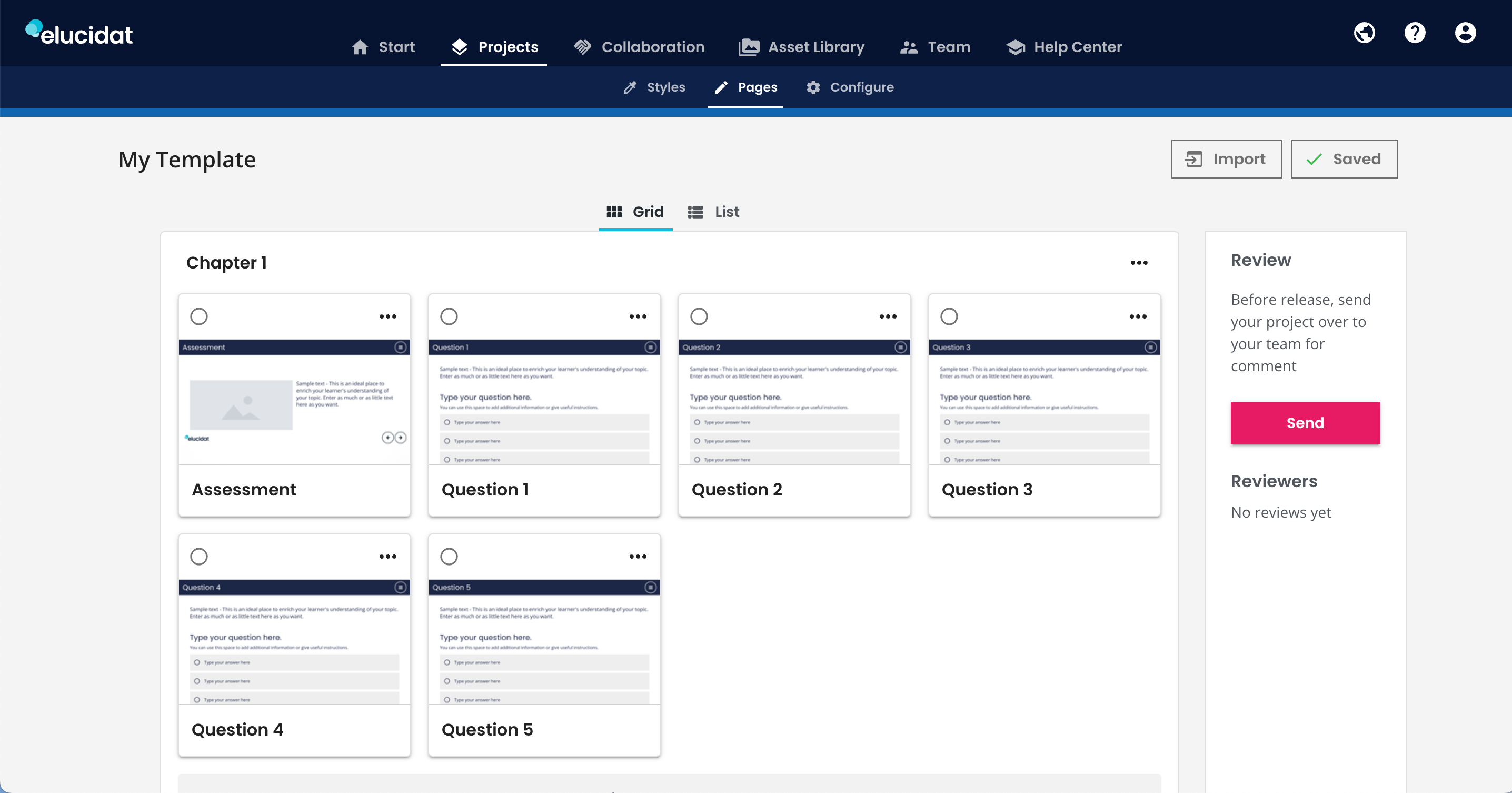
Task: Open the Question 1 page thumbnail
Action: pyautogui.click(x=544, y=402)
